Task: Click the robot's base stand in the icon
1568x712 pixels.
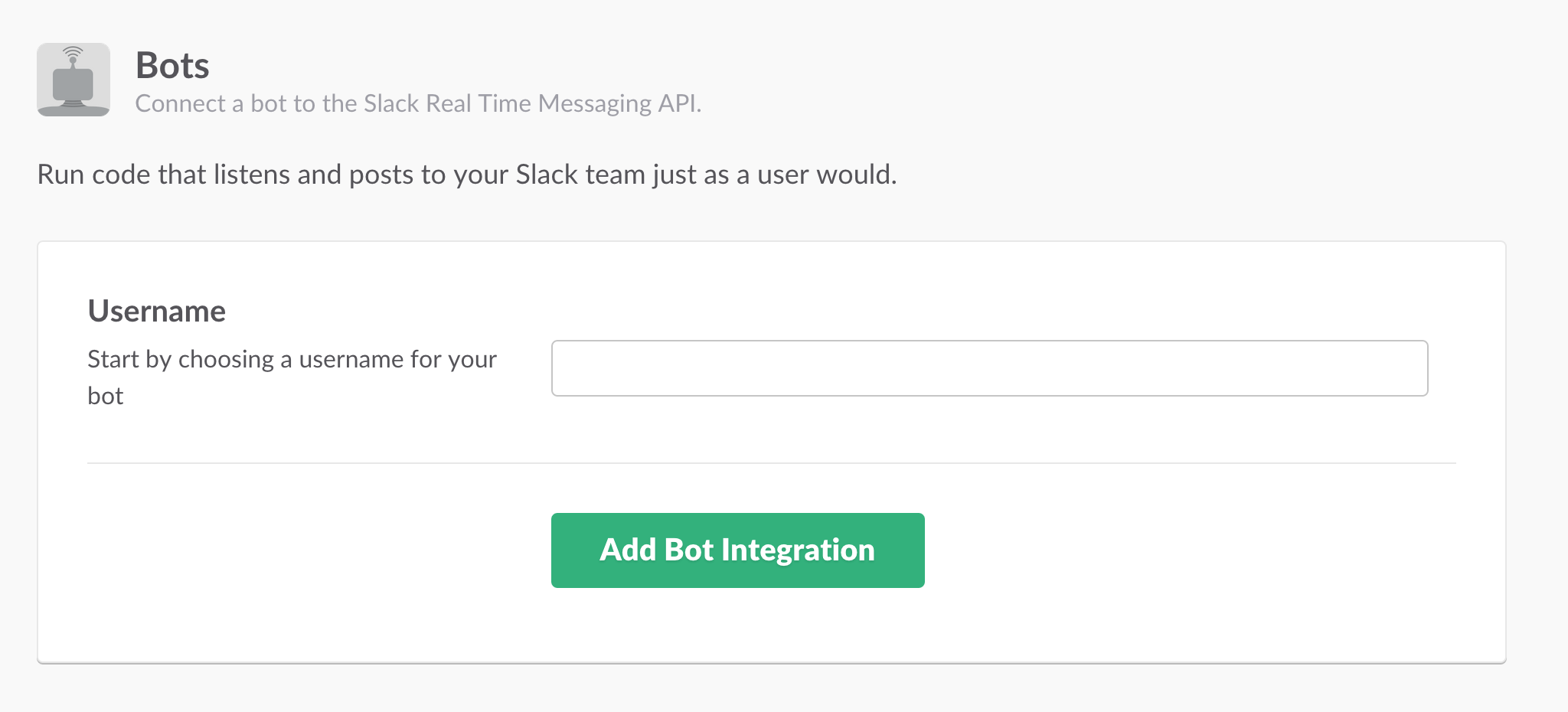Action: coord(73,107)
